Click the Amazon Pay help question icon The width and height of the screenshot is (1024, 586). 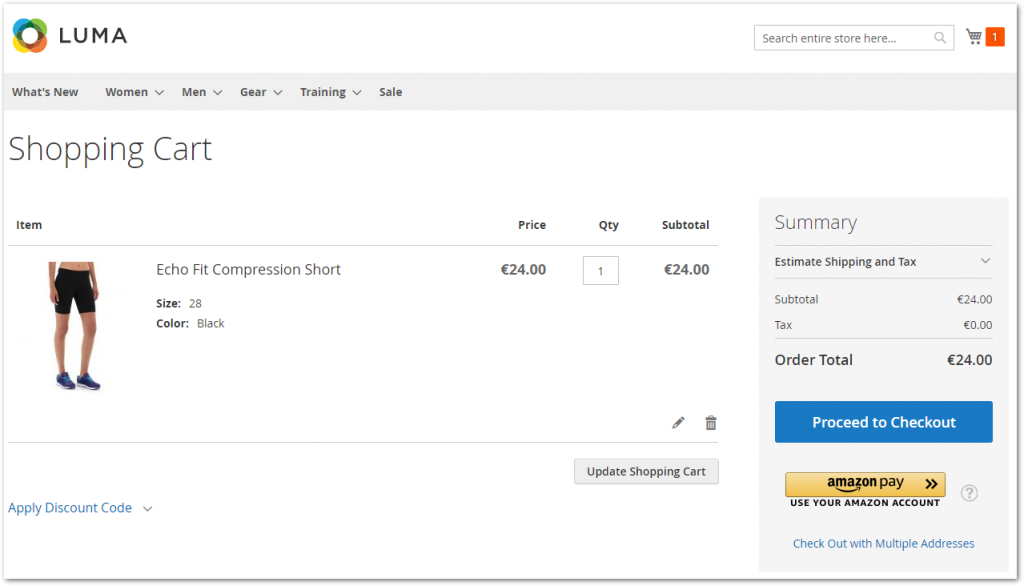(x=969, y=493)
